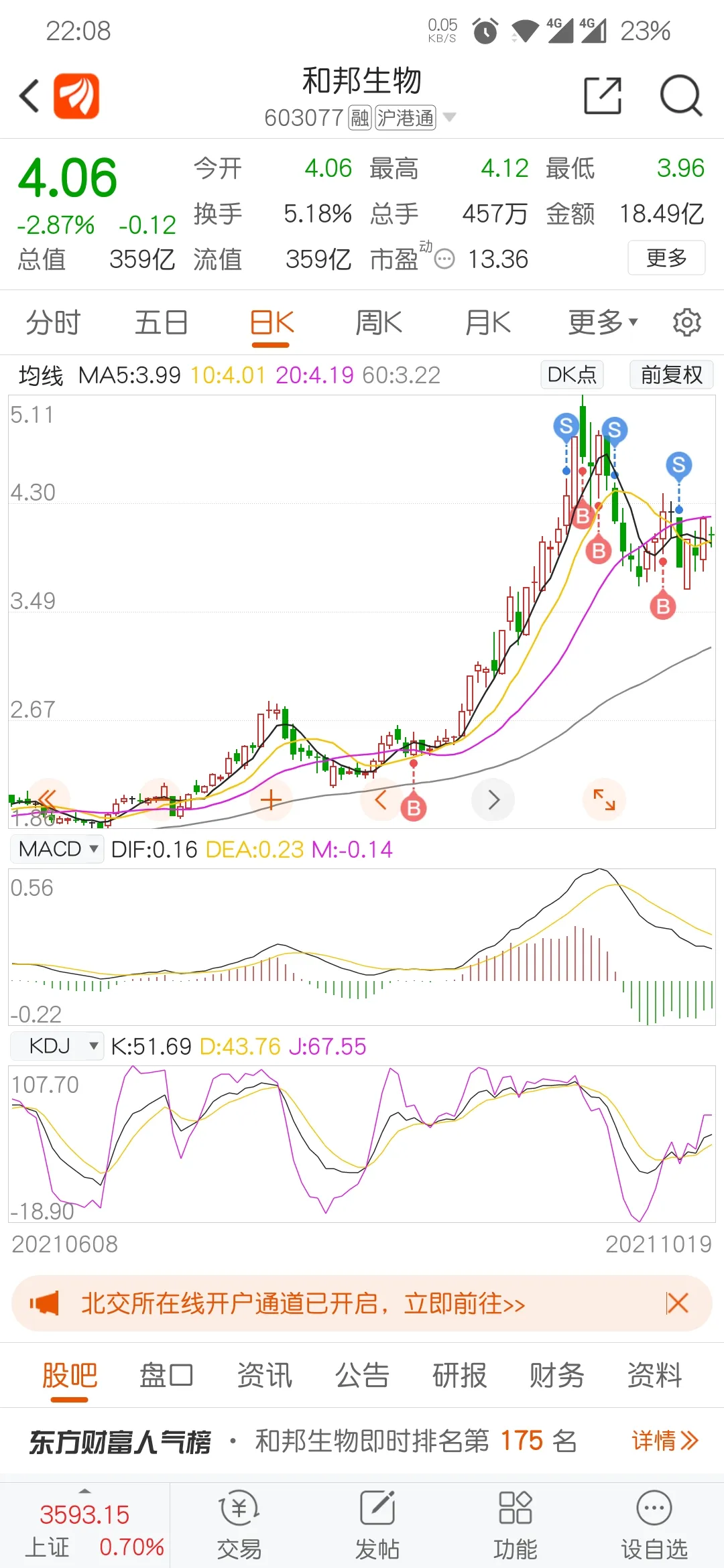Tap the 融 margin trading tag
The width and height of the screenshot is (724, 1568).
pyautogui.click(x=360, y=118)
